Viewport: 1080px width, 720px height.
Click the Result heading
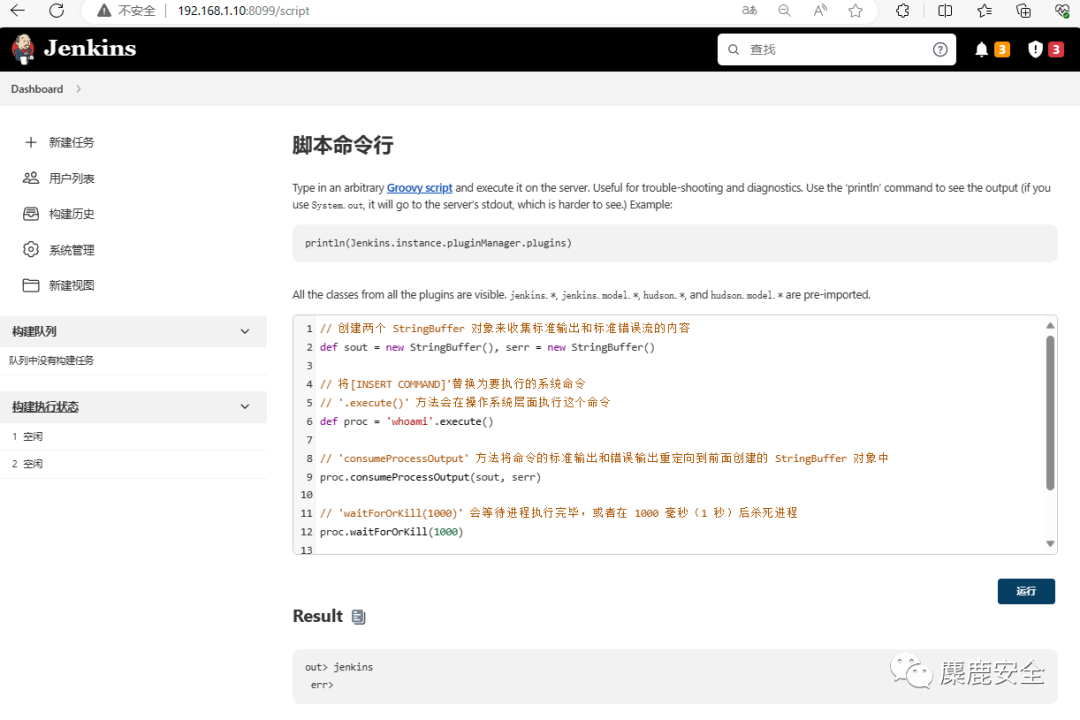coord(318,616)
